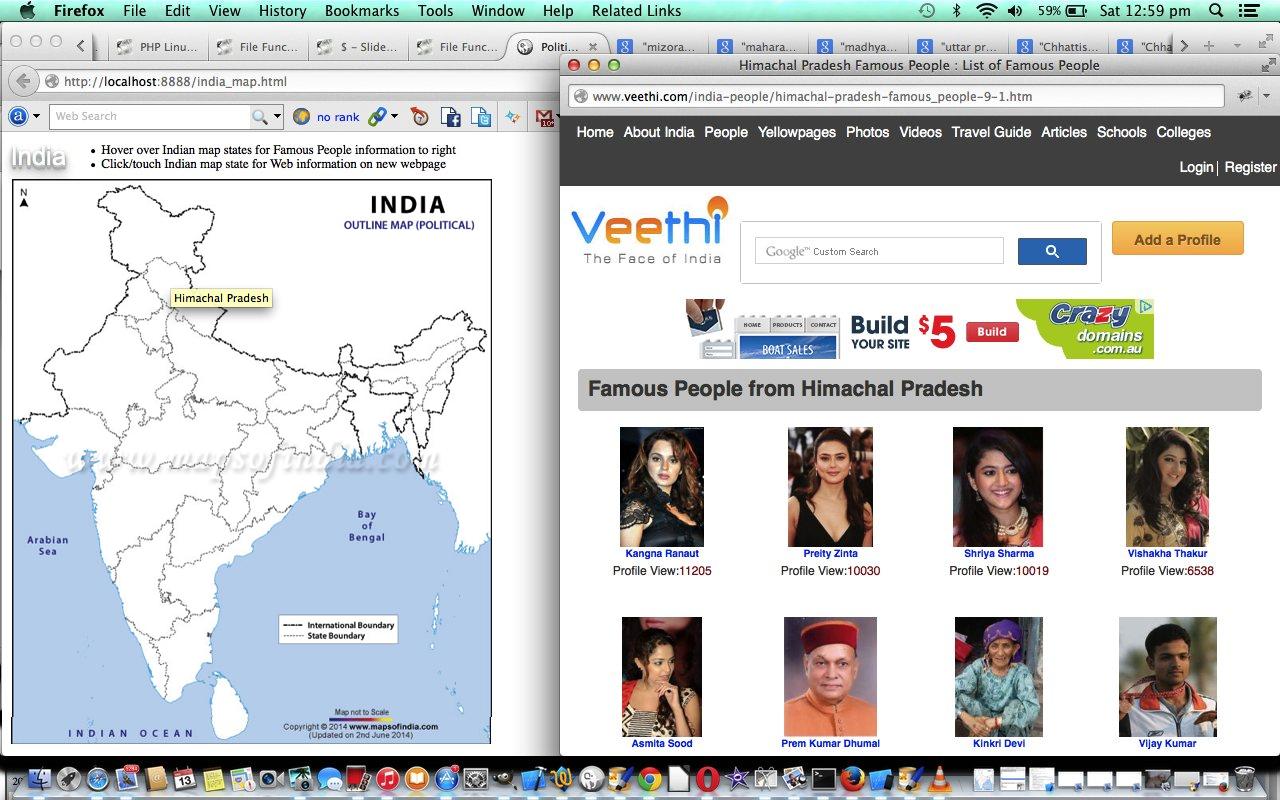
Task: Open Kangna Ranaut profile link
Action: coord(661,553)
